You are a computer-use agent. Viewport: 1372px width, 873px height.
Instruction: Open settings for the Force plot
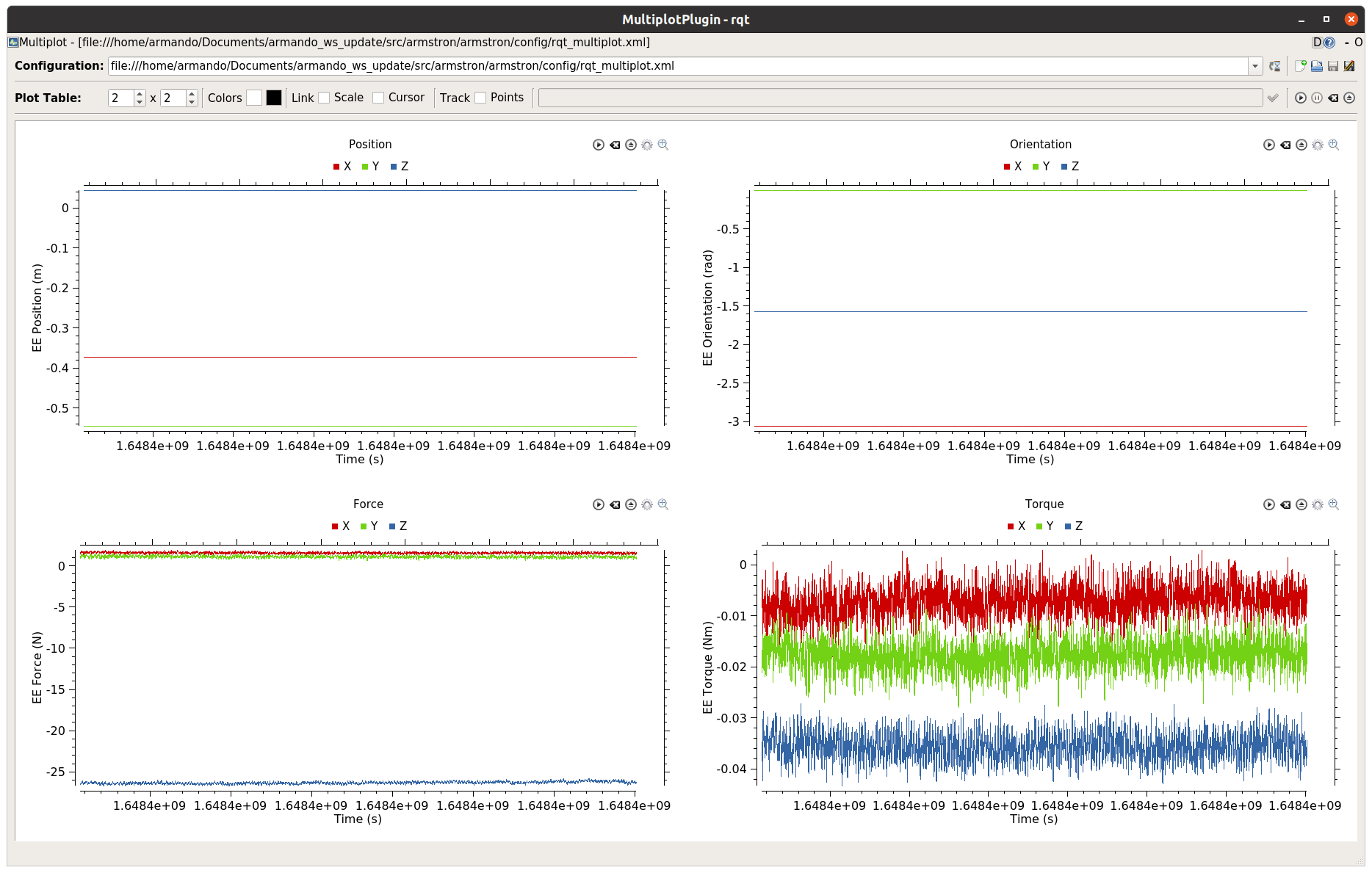click(x=647, y=504)
